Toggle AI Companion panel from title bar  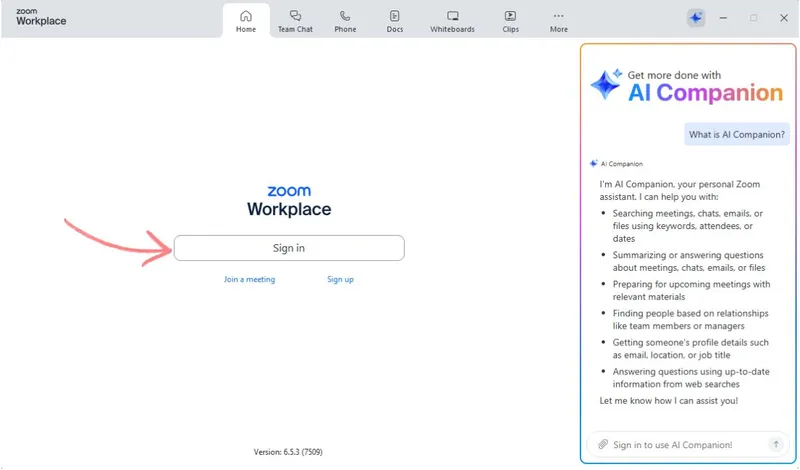click(x=696, y=18)
